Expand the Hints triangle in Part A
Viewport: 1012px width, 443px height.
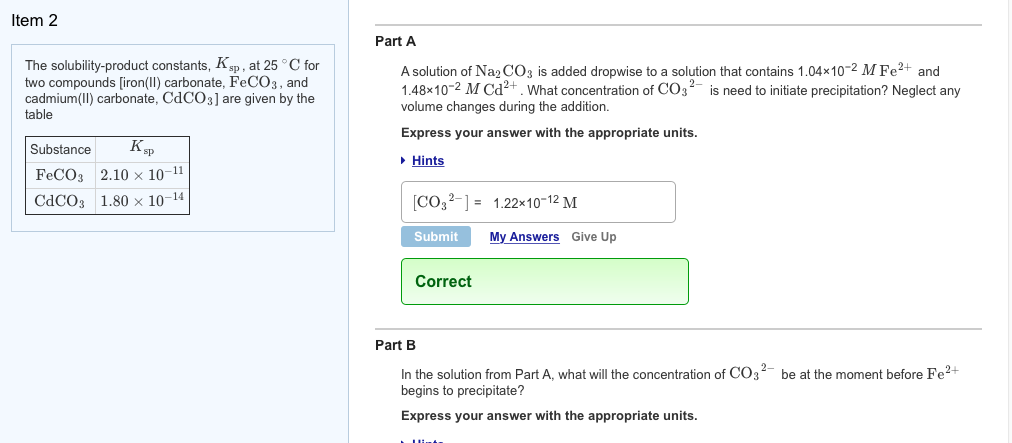coord(403,161)
